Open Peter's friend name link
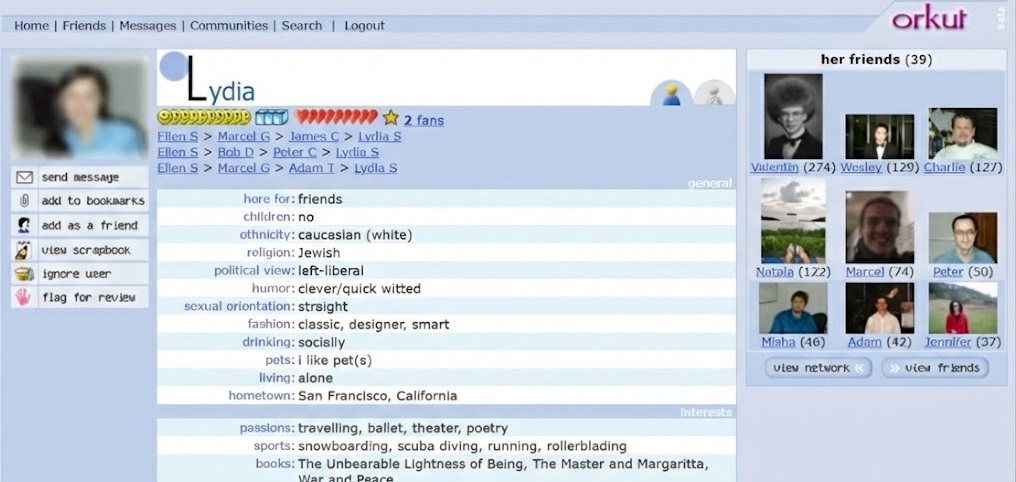Viewport: 1016px width, 482px height. pos(948,272)
